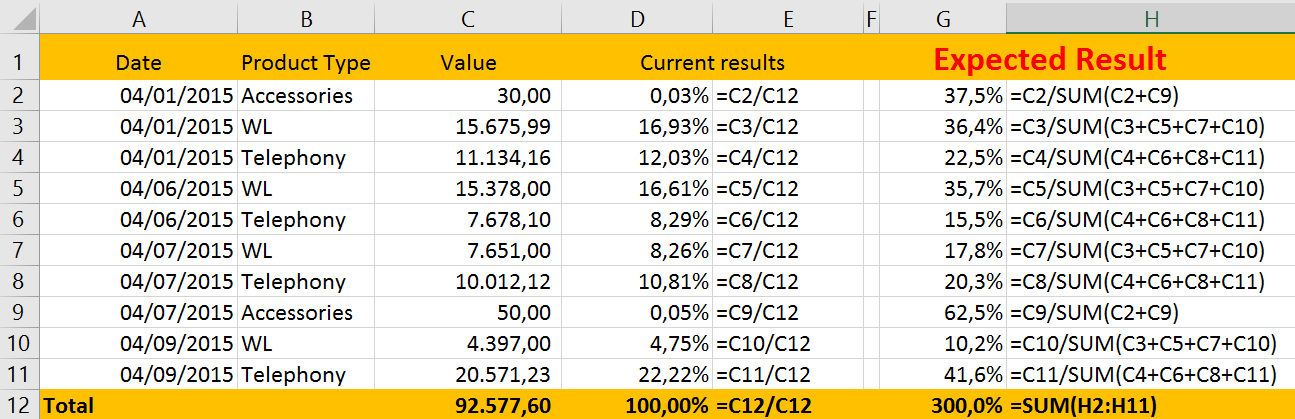
Task: Select row 5 header
Action: click(19, 188)
